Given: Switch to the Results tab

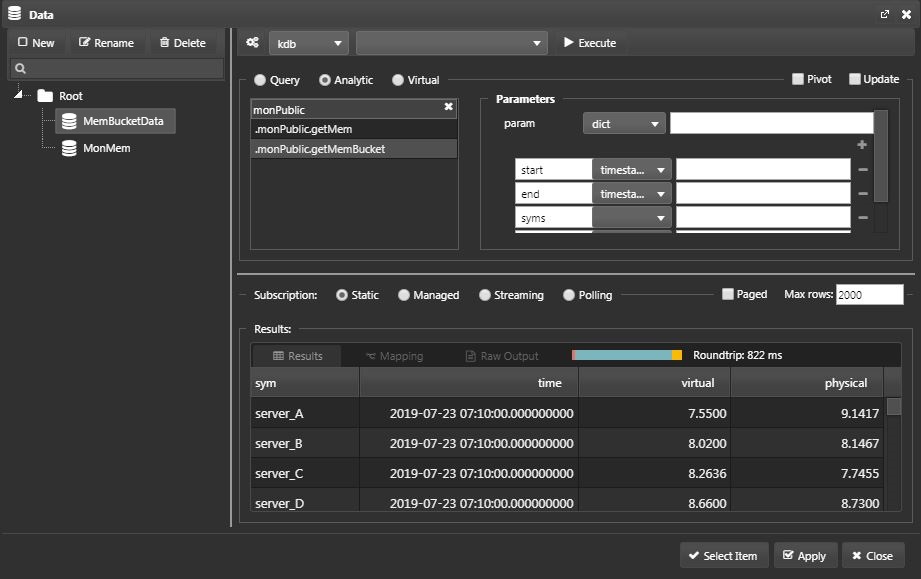Looking at the screenshot, I should coord(297,356).
